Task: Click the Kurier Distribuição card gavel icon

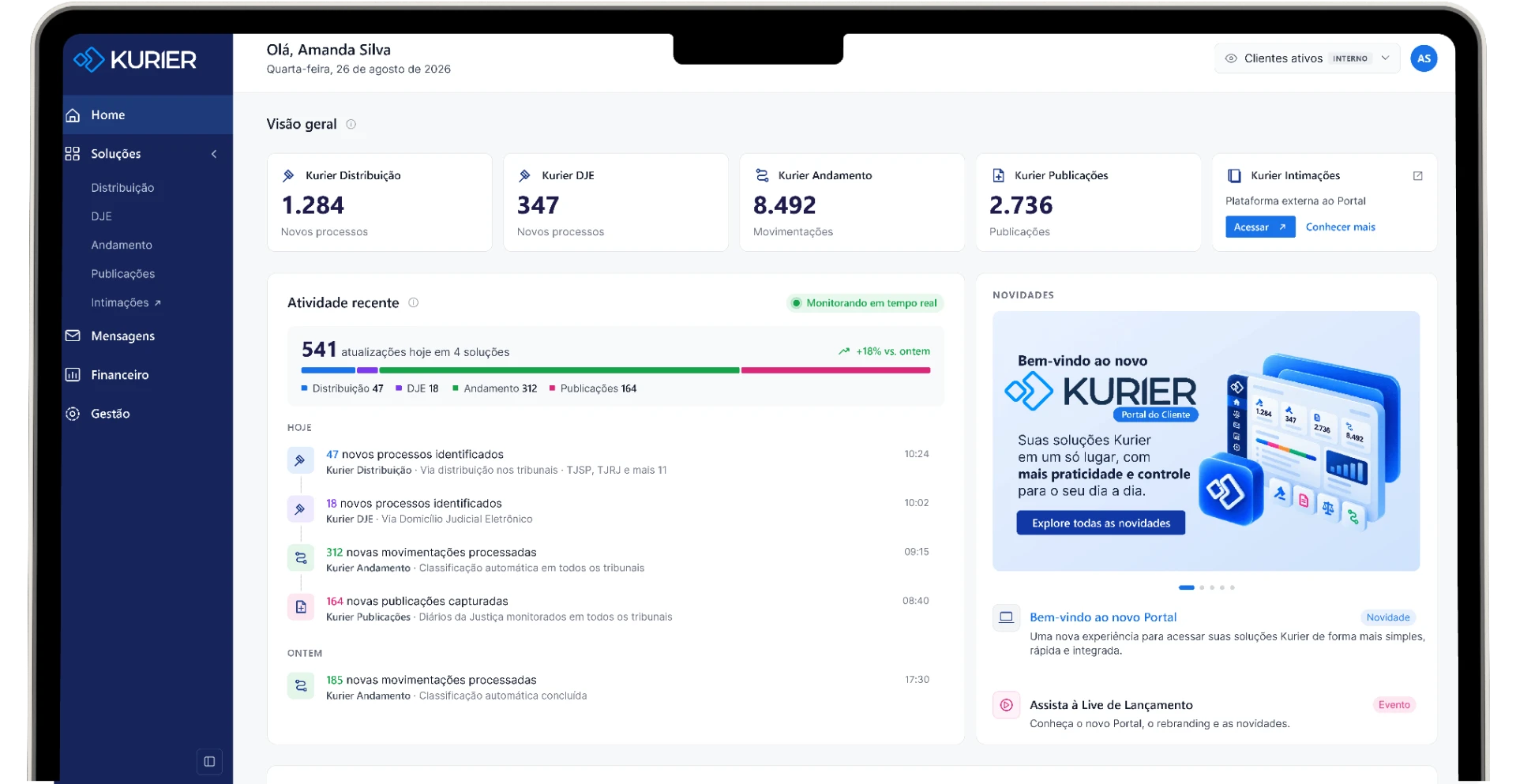Action: (289, 175)
